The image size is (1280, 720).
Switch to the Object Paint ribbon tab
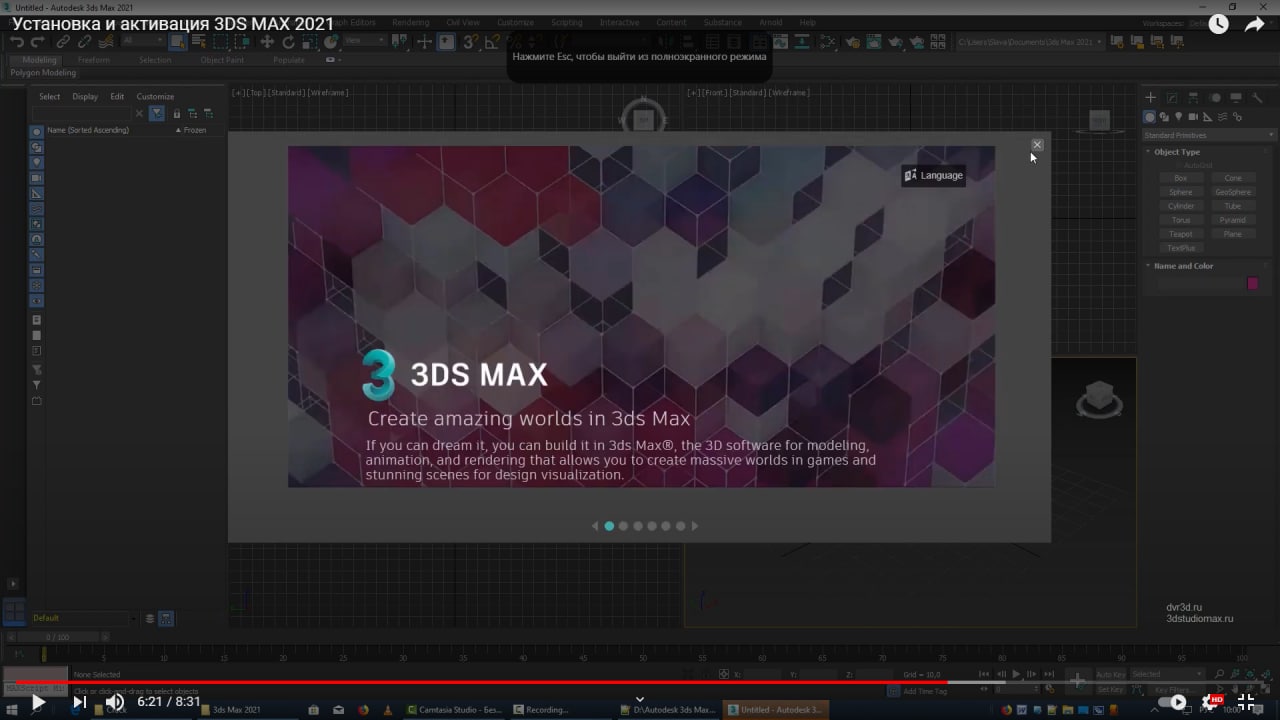222,60
